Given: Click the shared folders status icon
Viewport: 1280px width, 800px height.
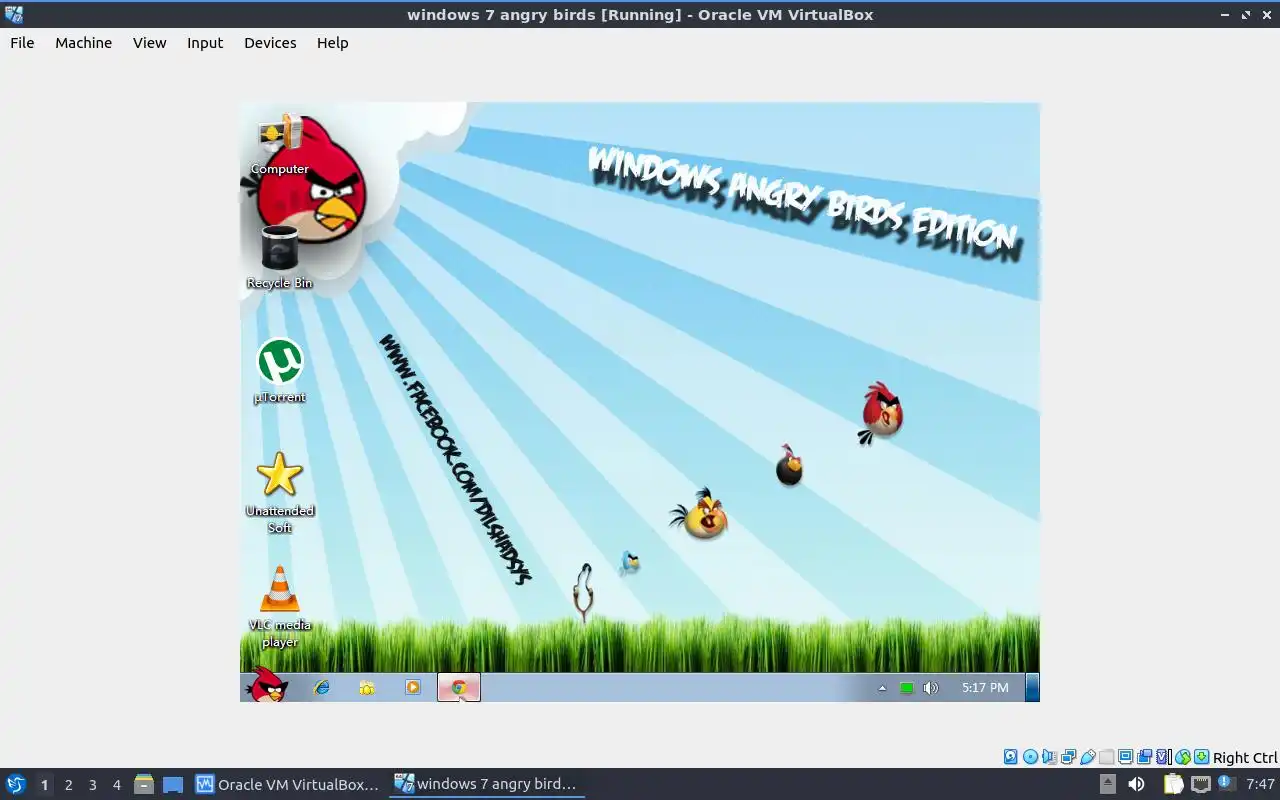Looking at the screenshot, I should point(1107,757).
